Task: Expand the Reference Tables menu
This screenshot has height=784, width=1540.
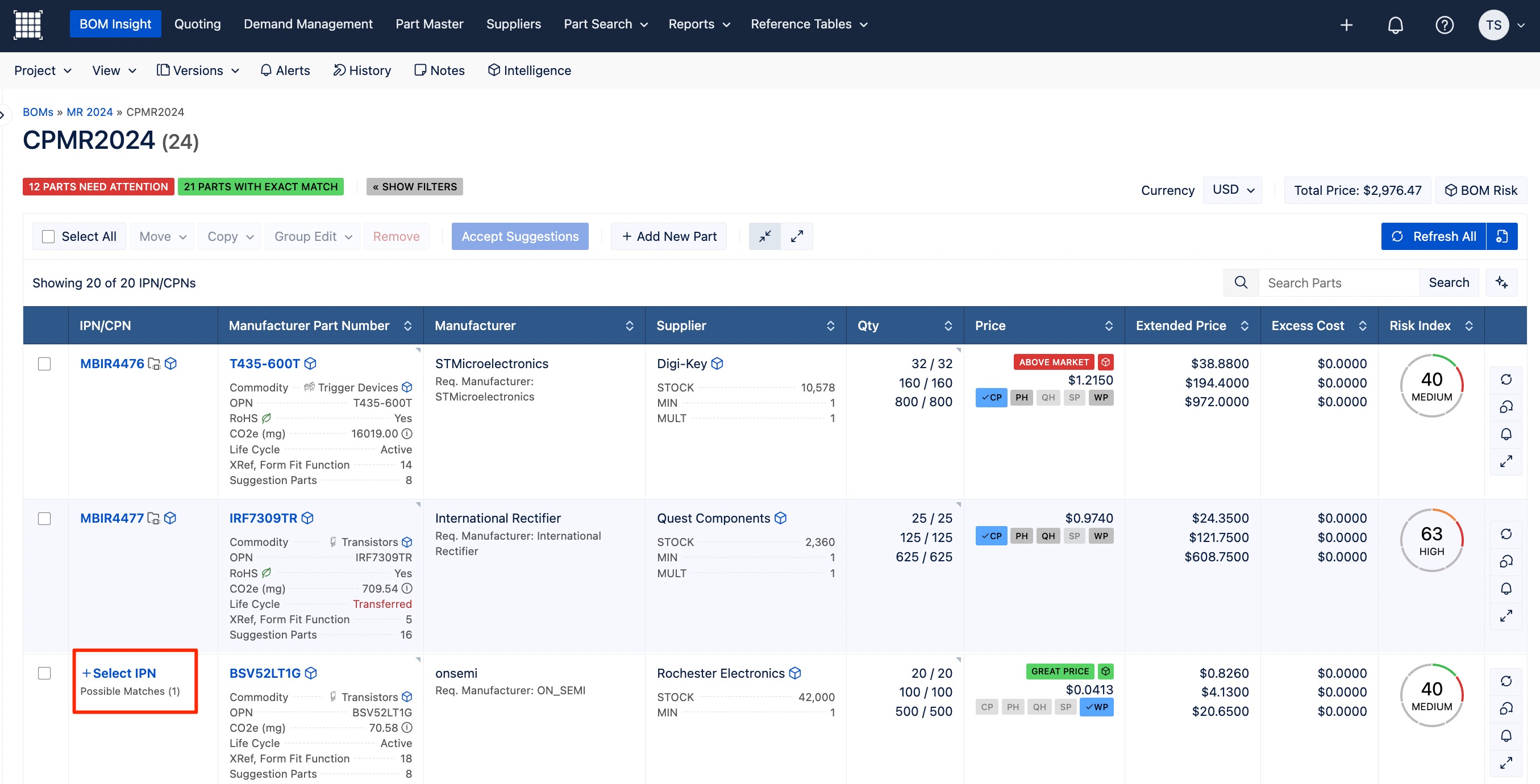Action: (808, 24)
